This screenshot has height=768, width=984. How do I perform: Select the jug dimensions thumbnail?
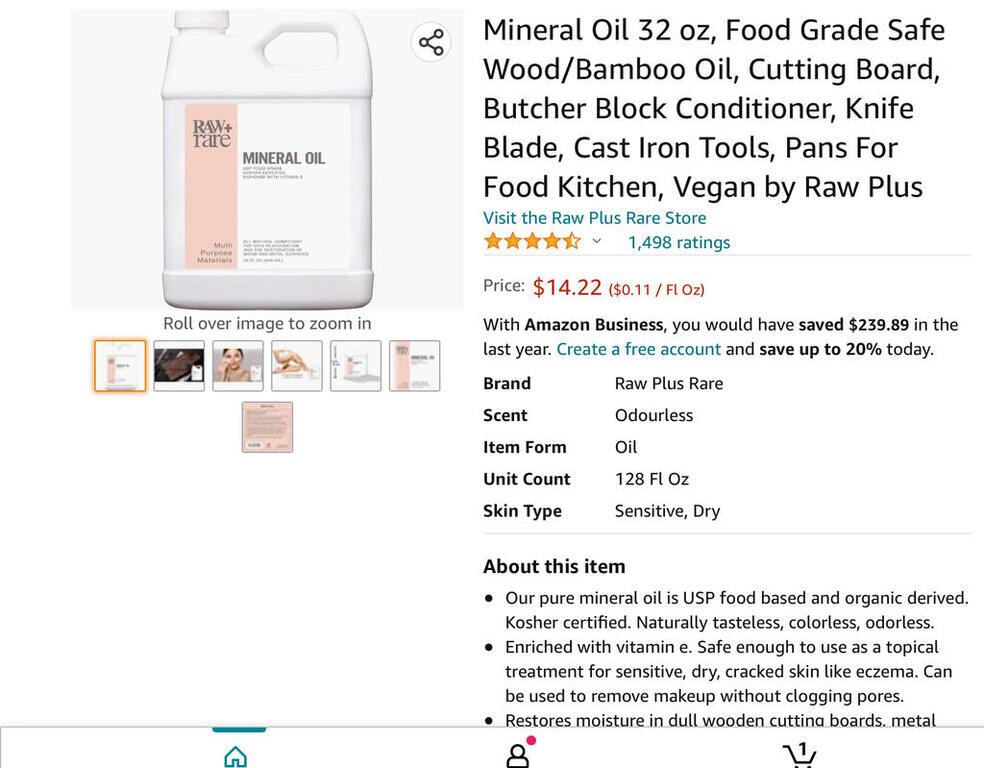coord(356,366)
